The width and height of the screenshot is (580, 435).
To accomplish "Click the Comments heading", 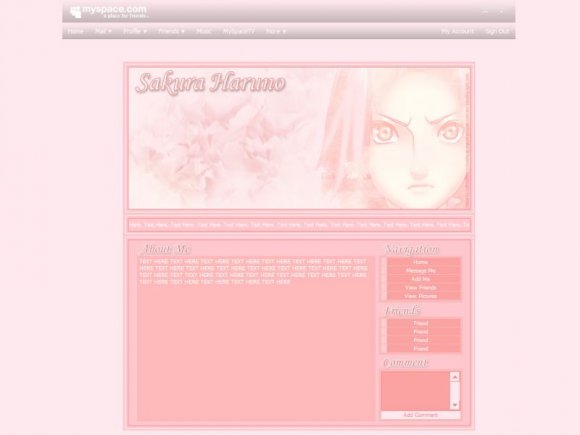I will coord(406,363).
